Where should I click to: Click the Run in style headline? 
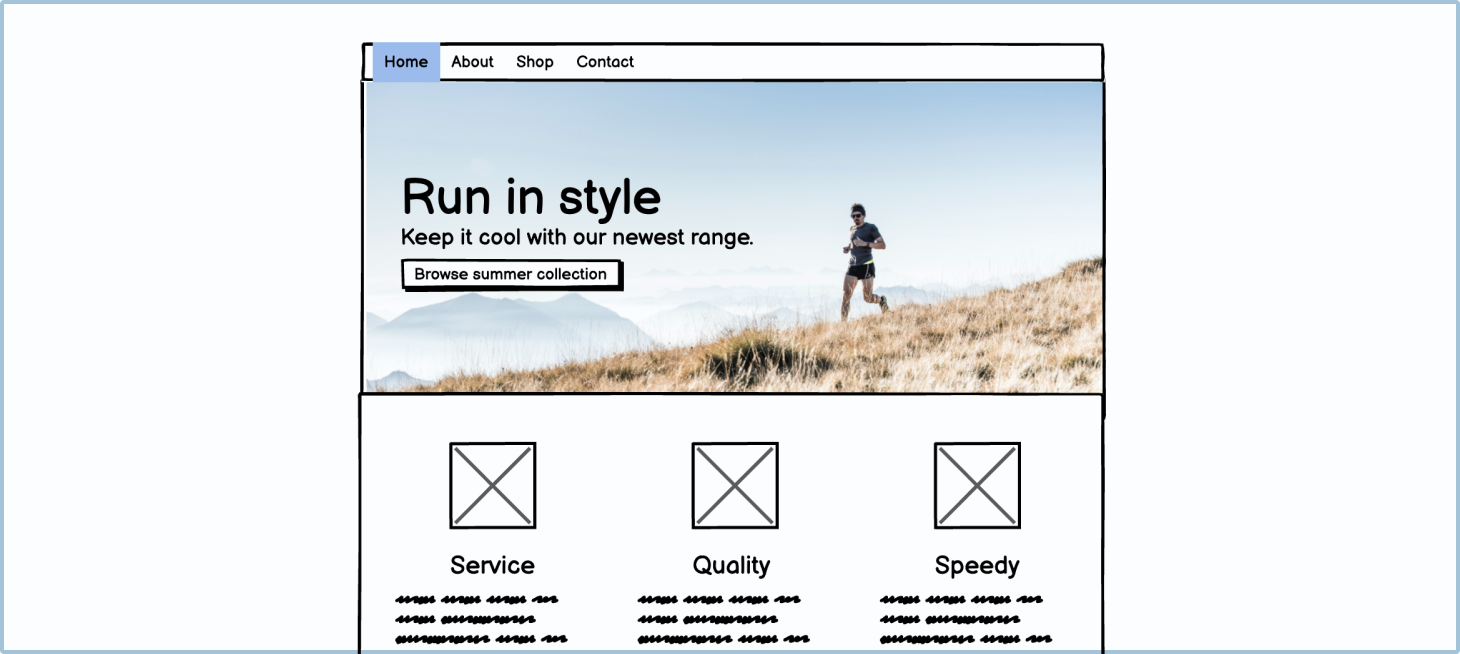(530, 197)
